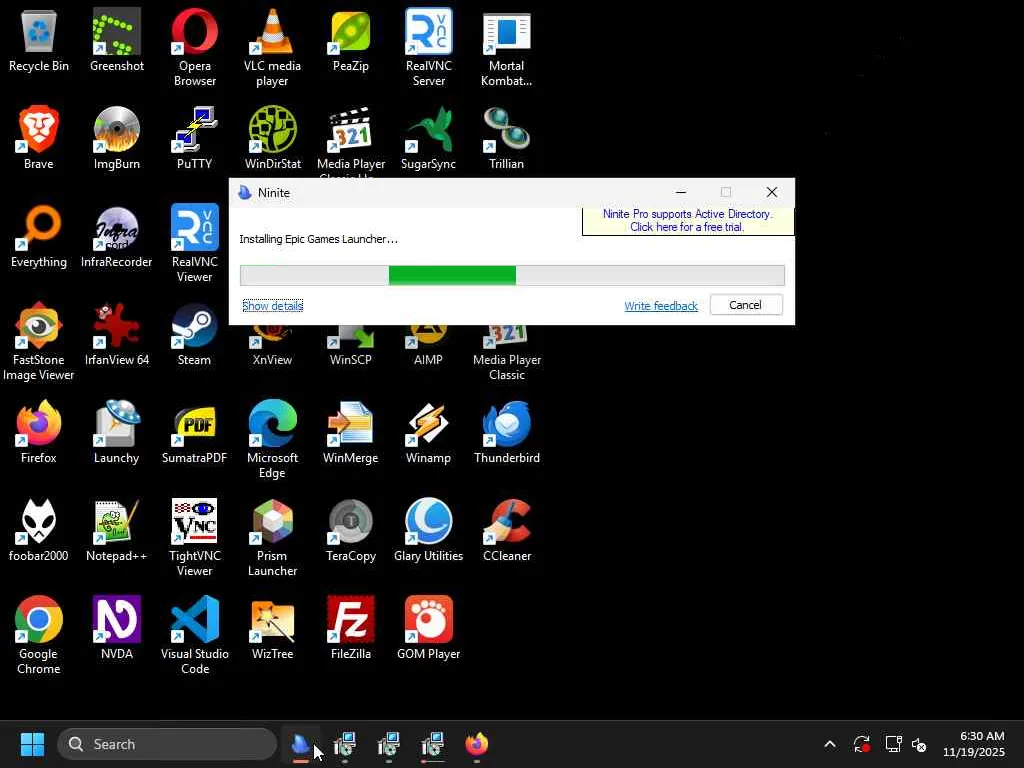1024x768 pixels.
Task: Open the CCleaner desktop icon
Action: click(506, 530)
